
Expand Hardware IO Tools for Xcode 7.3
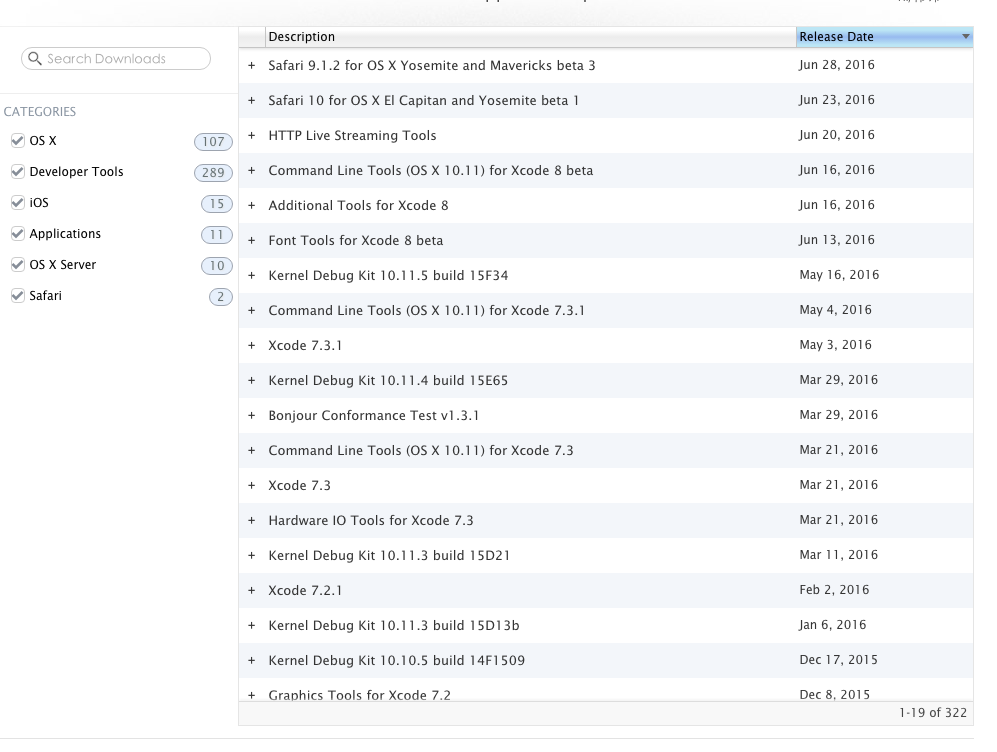pyautogui.click(x=252, y=520)
